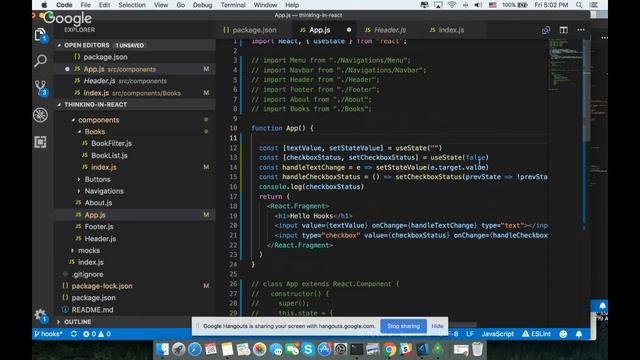Click the '<h1>Hello Hooks</h1>' code line
This screenshot has height=360, width=640.
(313, 216)
